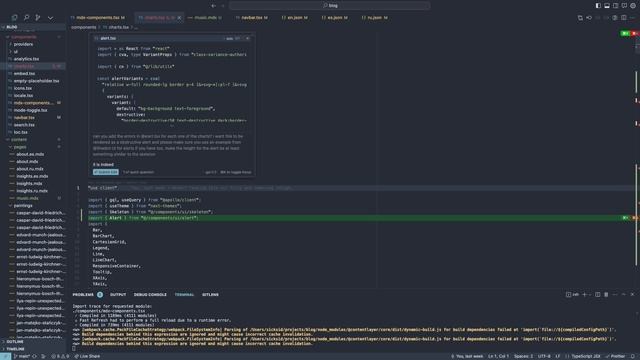Split the terminal pane icon

(x=598, y=295)
